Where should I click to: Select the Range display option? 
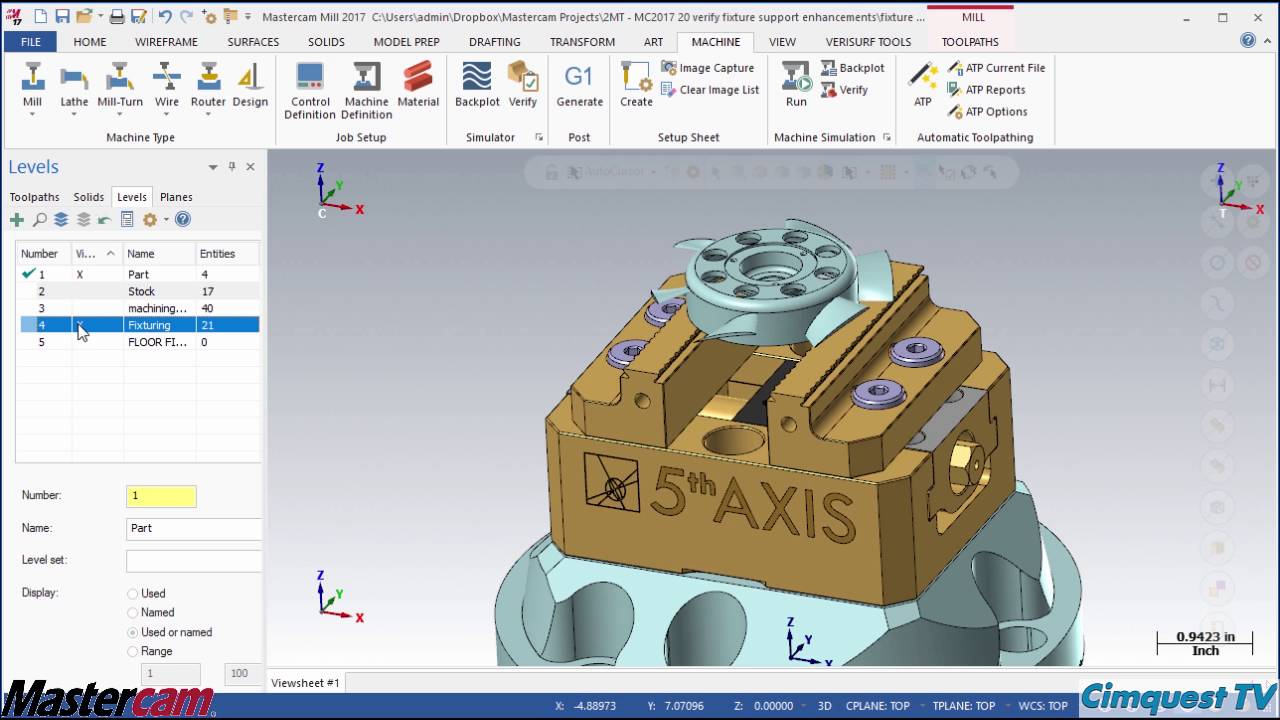tap(132, 652)
